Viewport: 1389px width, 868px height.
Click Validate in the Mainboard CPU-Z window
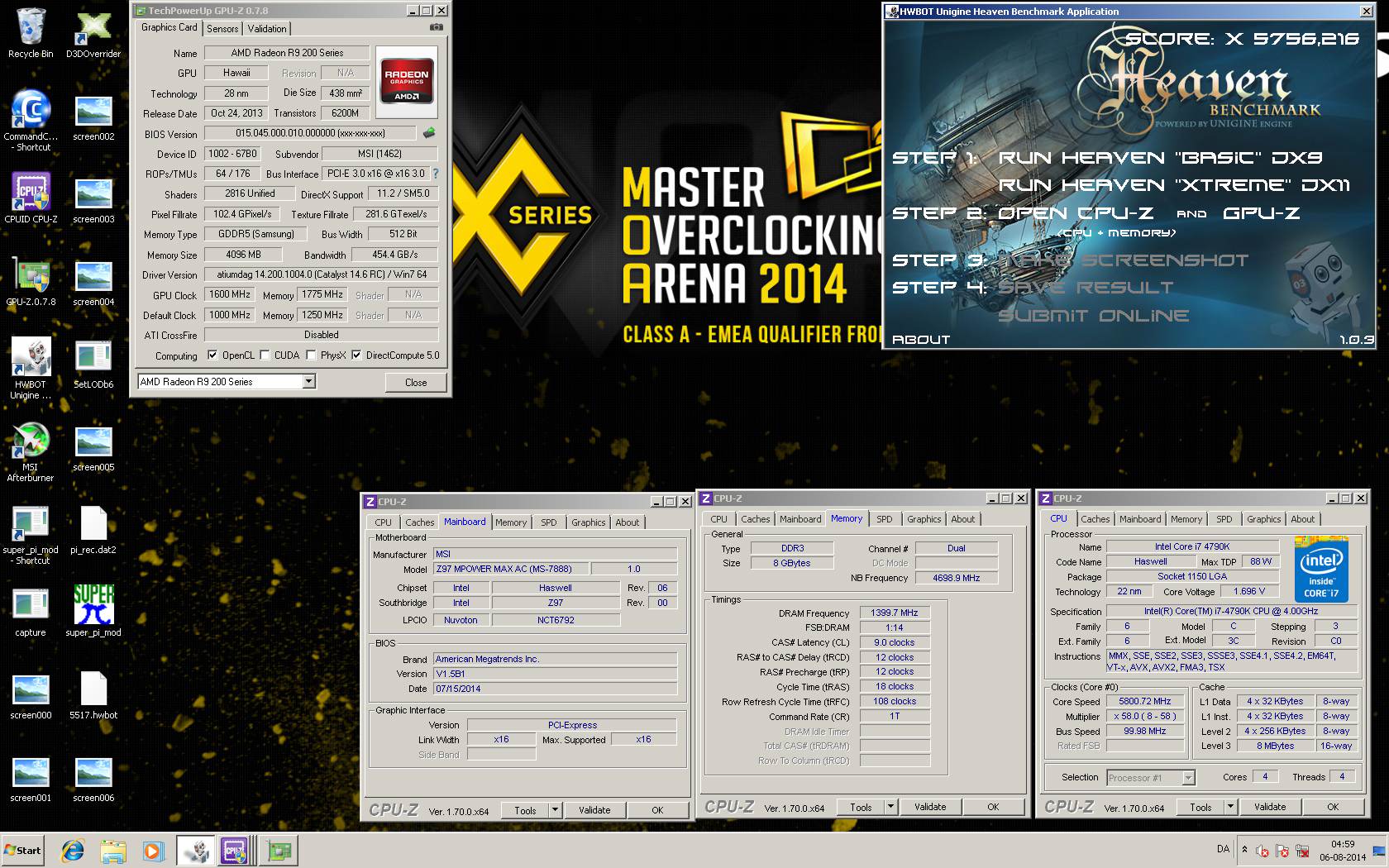(x=594, y=810)
